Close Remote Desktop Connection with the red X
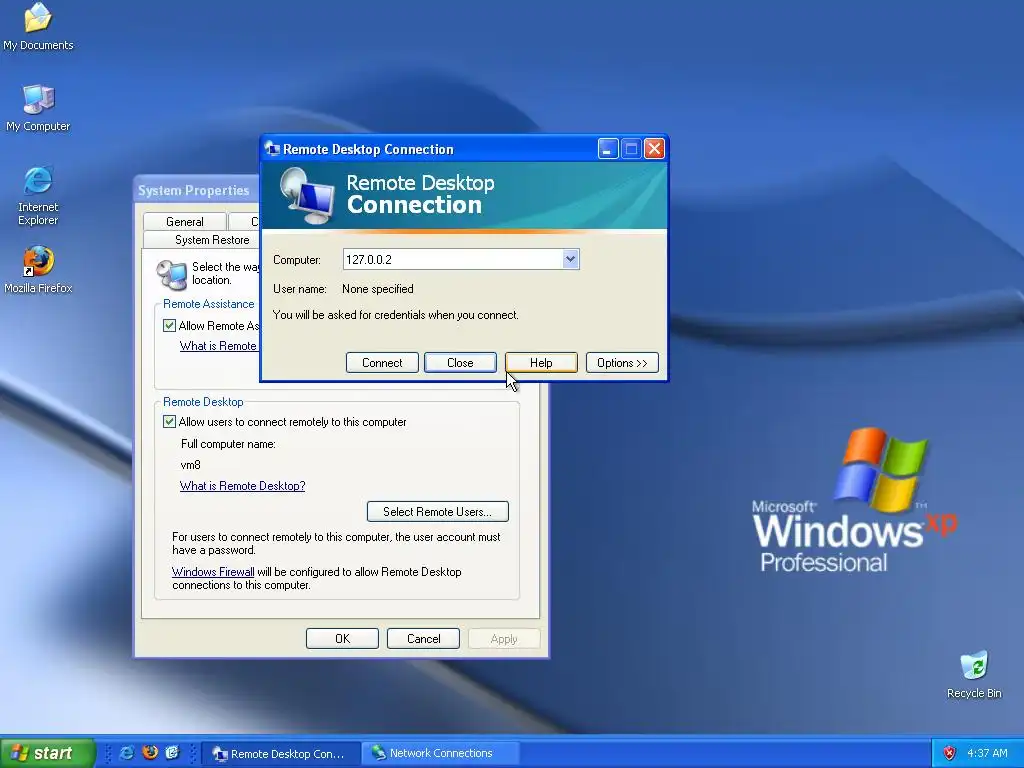 (654, 149)
